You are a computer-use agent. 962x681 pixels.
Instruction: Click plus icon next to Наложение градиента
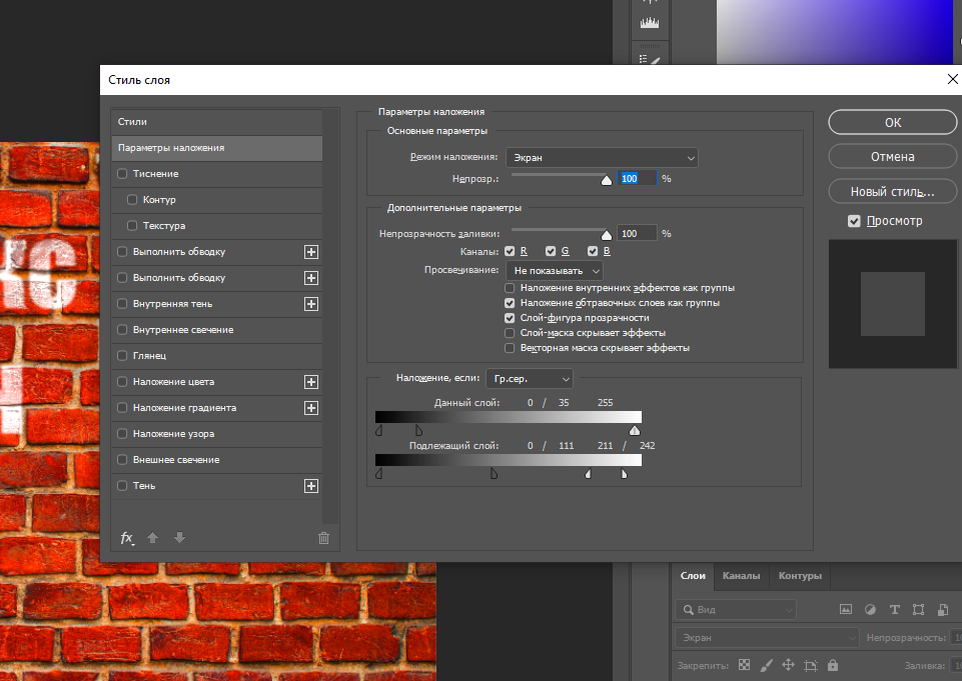tap(311, 408)
